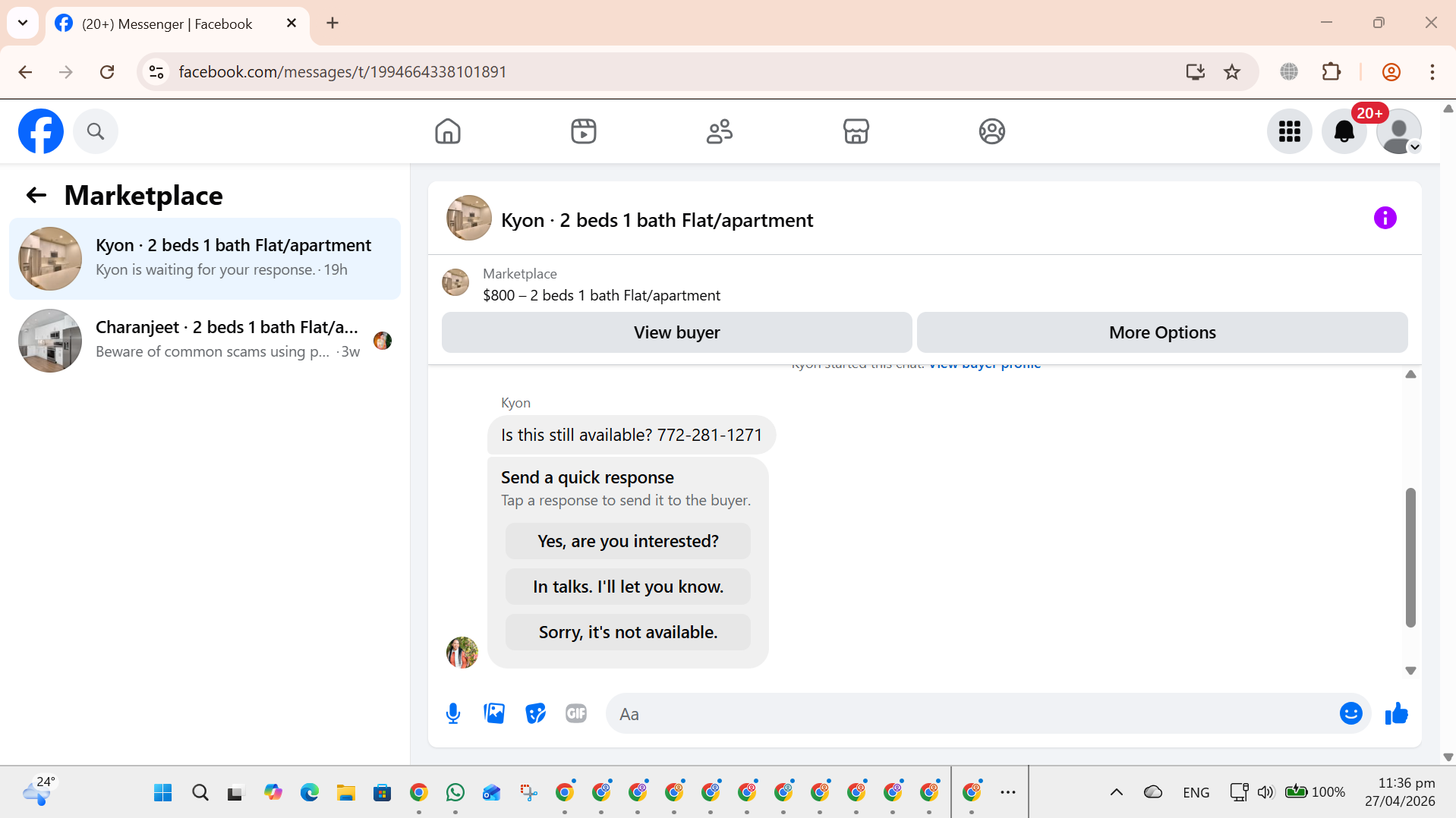Choose a sticker from the sticker icon
Screen dimensions: 1456x818
(535, 713)
